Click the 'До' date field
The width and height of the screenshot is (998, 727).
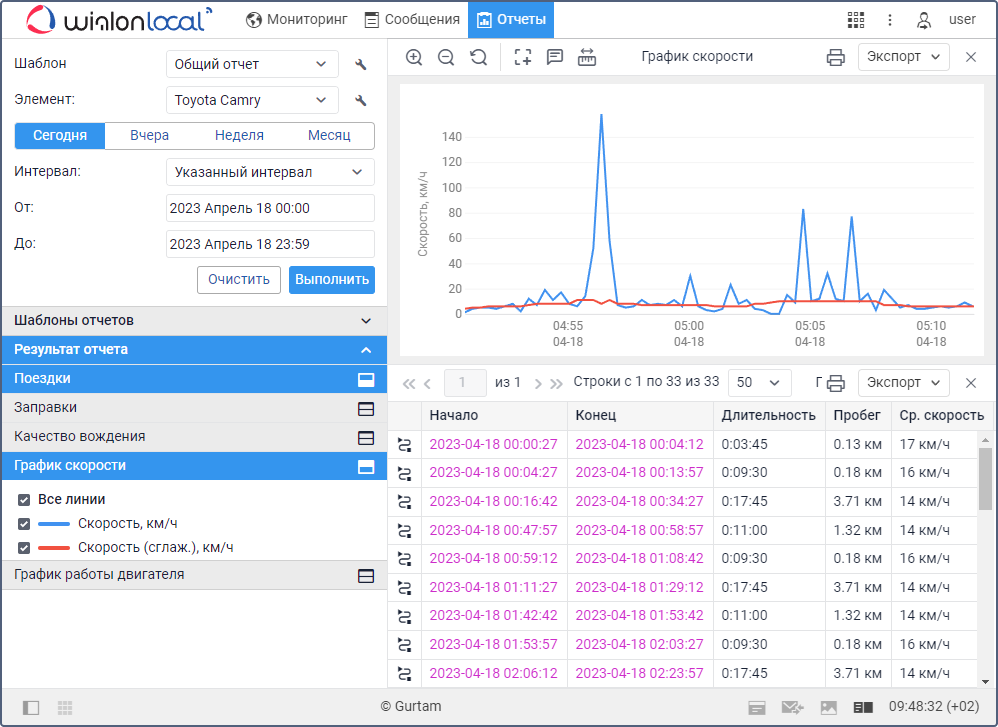[270, 244]
